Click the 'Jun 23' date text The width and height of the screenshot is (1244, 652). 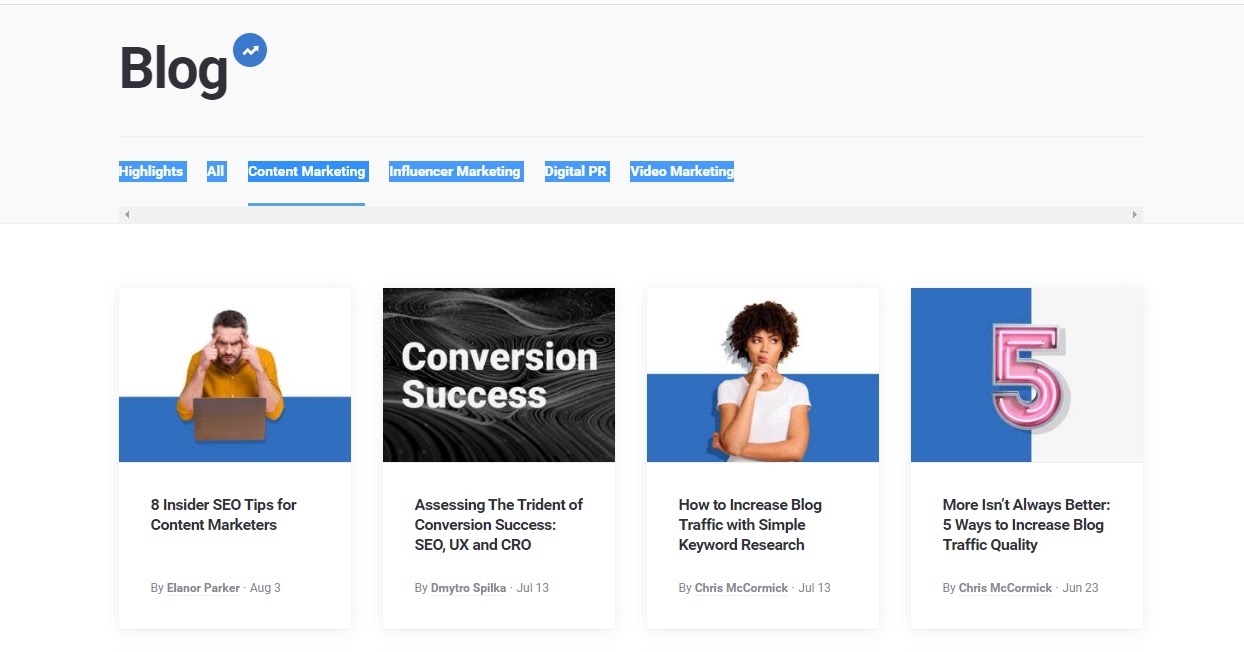(1080, 588)
